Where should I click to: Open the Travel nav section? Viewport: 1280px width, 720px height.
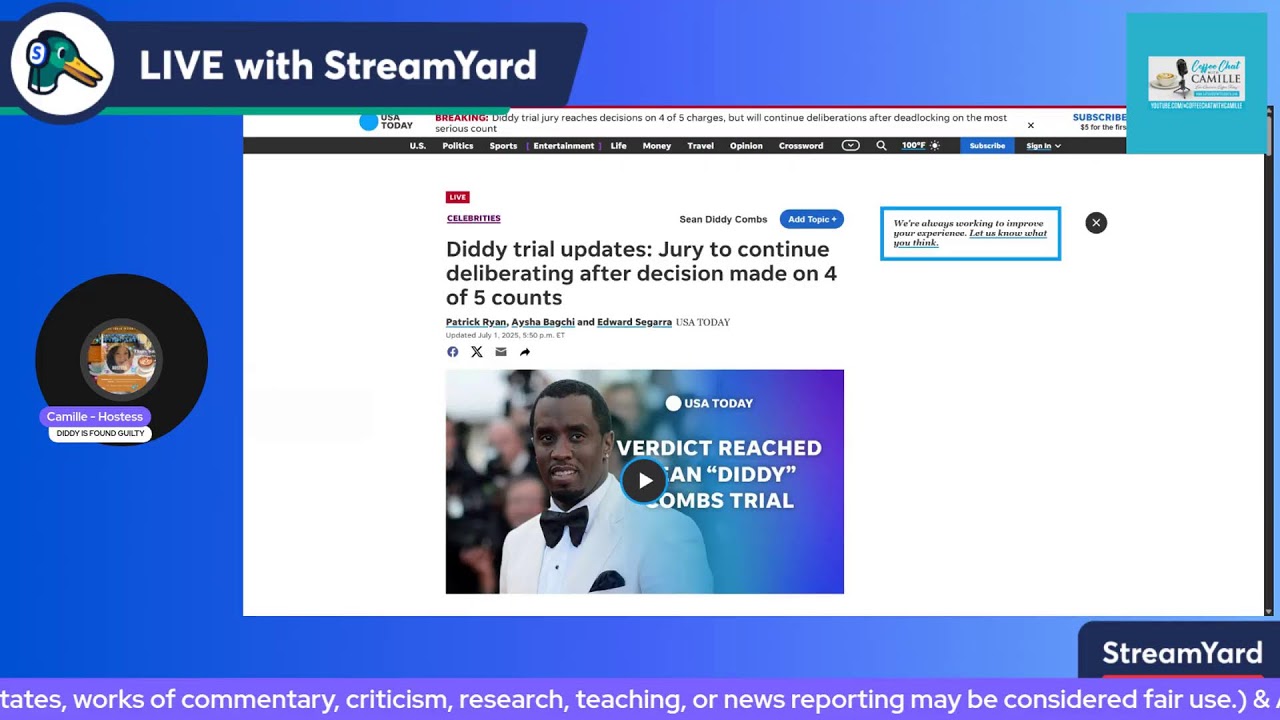point(701,146)
